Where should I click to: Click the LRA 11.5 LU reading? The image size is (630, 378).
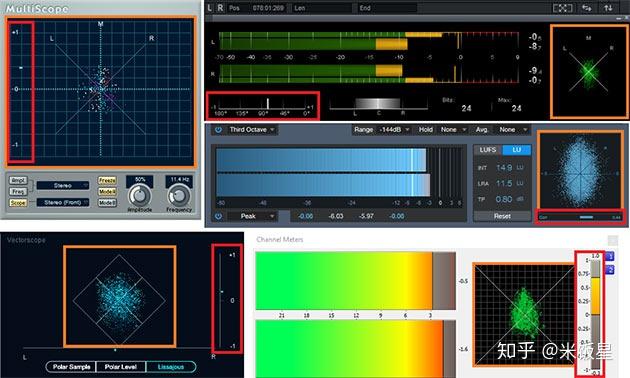[501, 183]
